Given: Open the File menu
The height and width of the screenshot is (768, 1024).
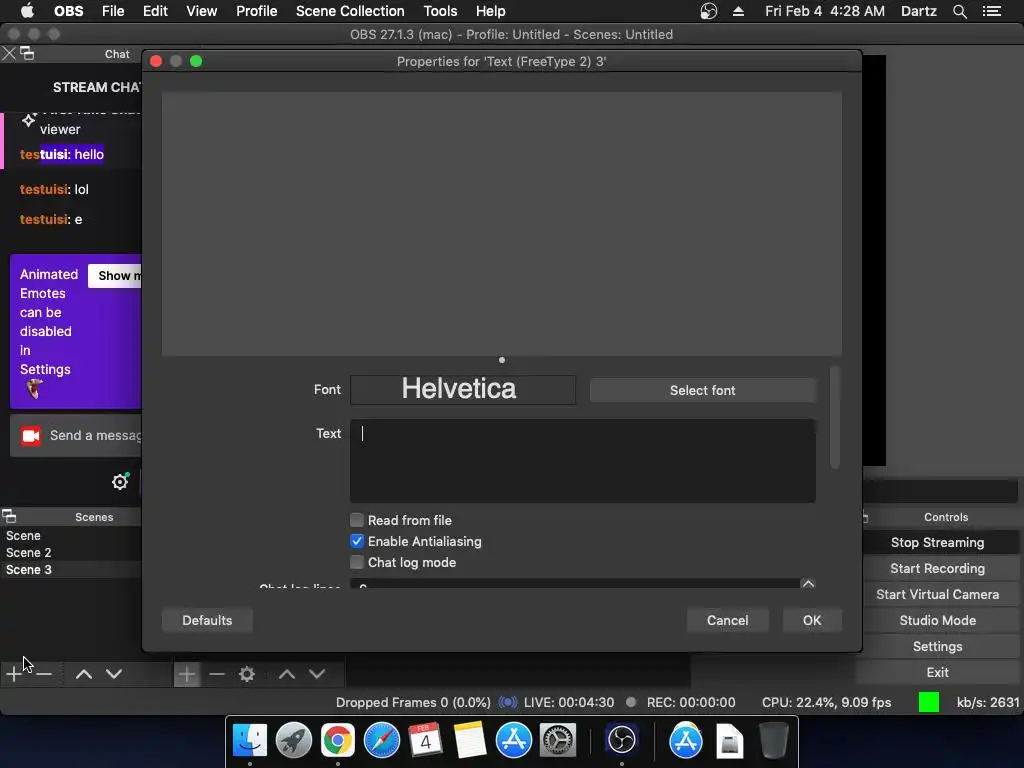Looking at the screenshot, I should coord(113,11).
